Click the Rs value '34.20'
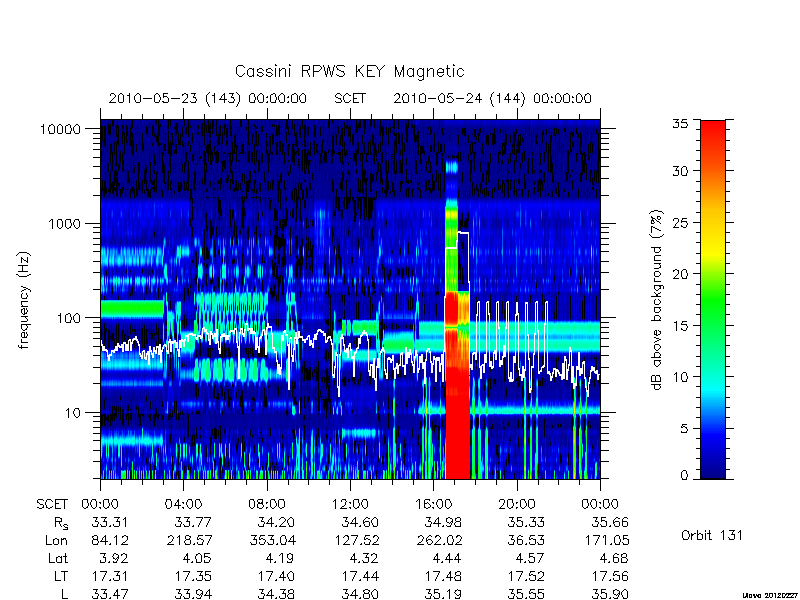The height and width of the screenshot is (600, 800). (276, 522)
